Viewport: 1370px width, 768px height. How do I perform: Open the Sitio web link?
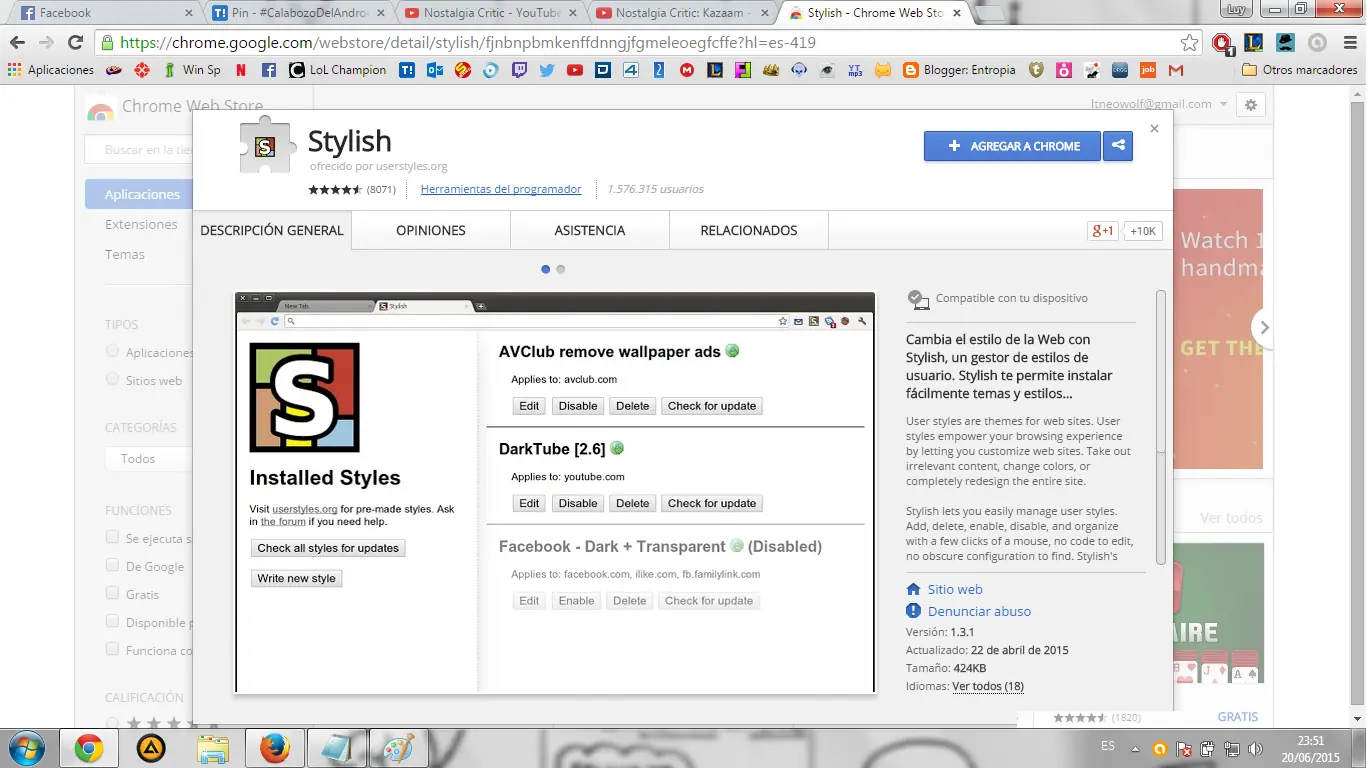tap(955, 590)
